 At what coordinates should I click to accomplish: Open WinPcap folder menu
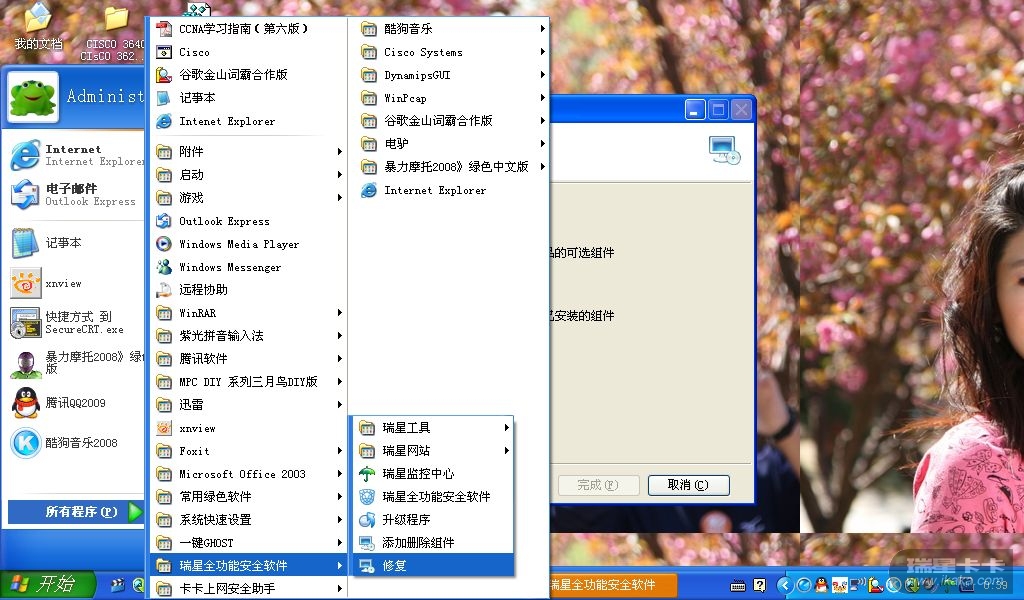click(x=451, y=99)
